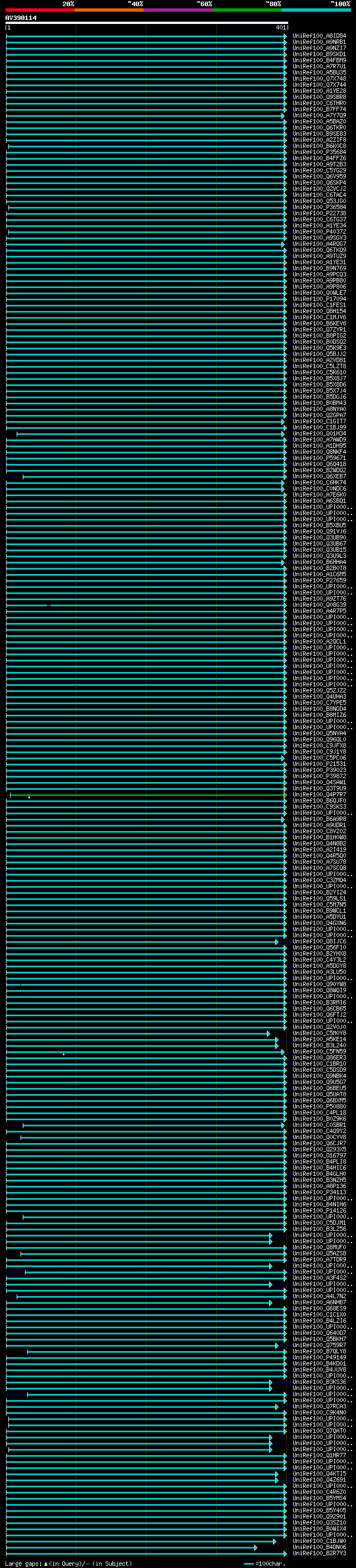Screen dimensions: 356x1568
Task: Select hit UniRef100_P22738
Action: [319, 214]
